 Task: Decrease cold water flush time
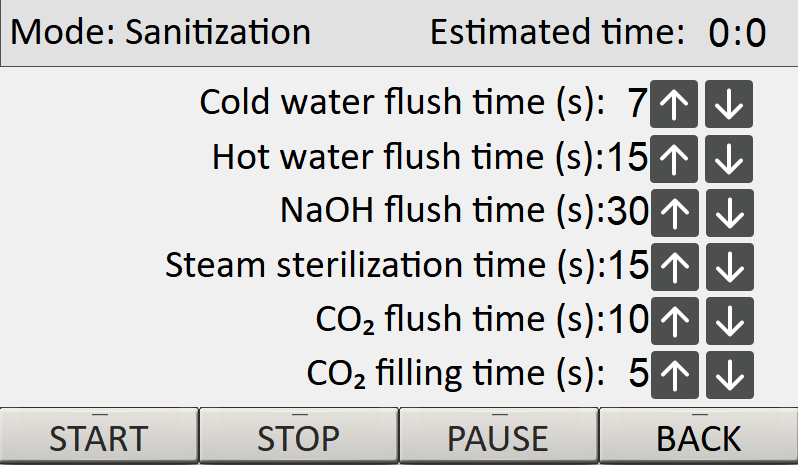[729, 104]
